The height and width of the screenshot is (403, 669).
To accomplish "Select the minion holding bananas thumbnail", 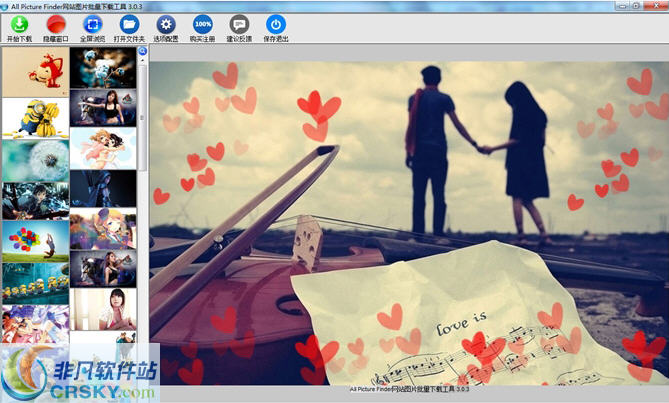I will point(35,119).
